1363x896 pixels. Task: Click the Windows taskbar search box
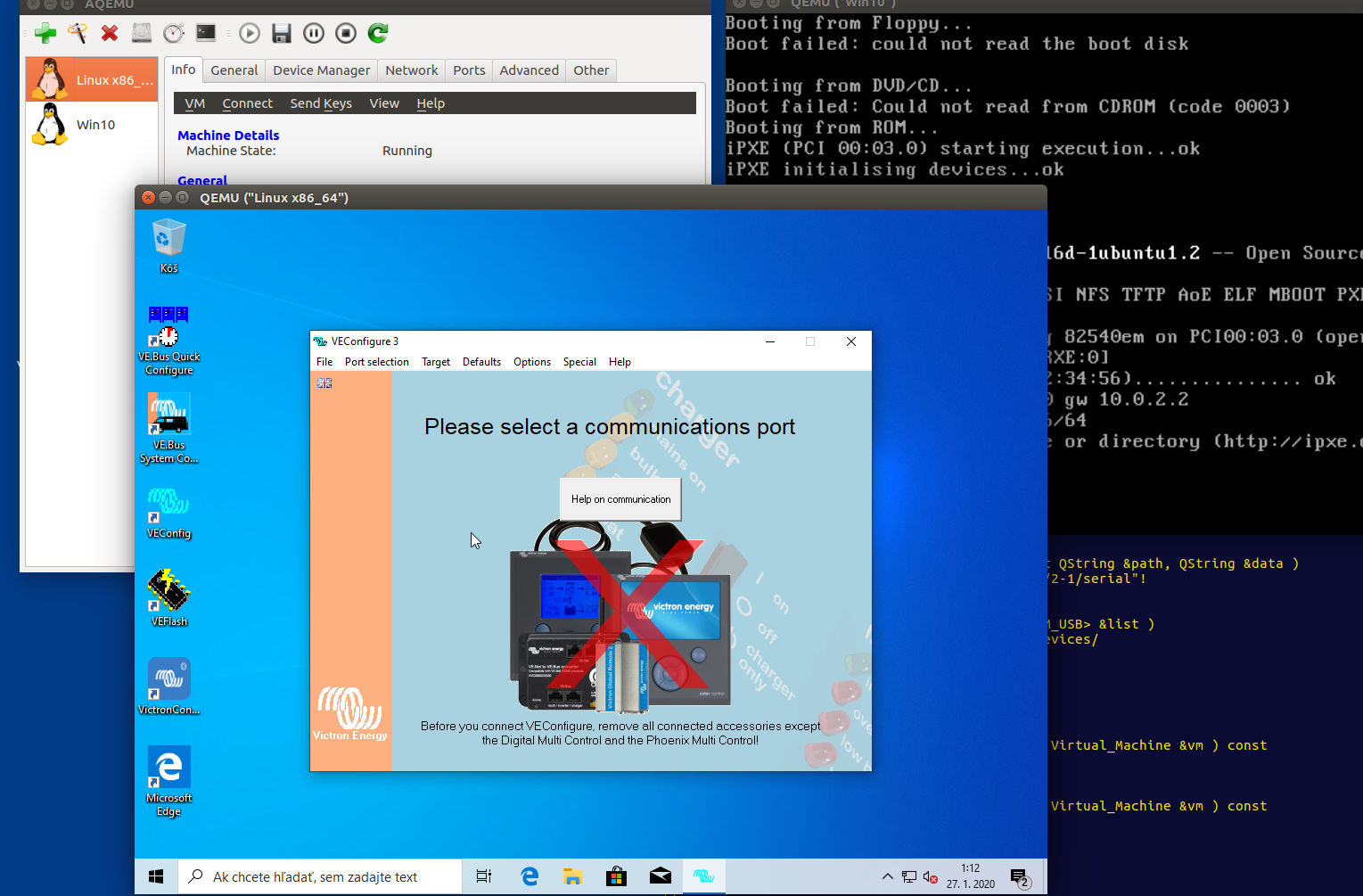click(321, 877)
